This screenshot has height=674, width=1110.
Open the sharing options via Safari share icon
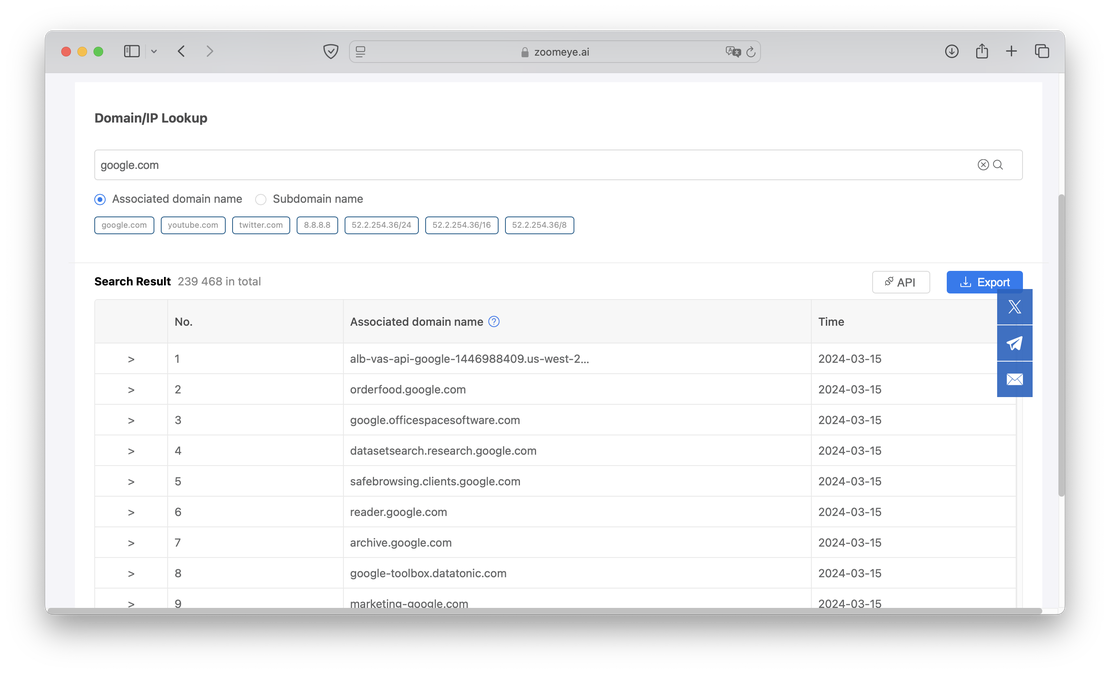[x=981, y=50]
